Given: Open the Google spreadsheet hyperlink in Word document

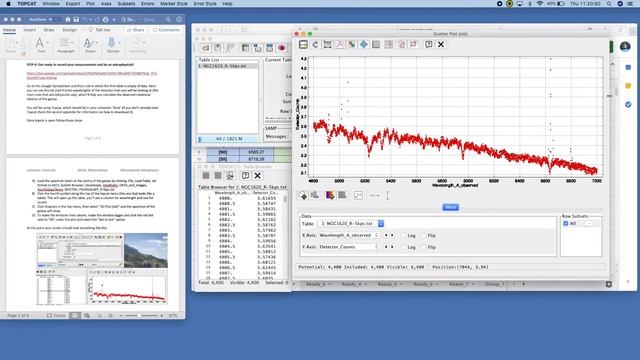Looking at the screenshot, I should 92,76.
